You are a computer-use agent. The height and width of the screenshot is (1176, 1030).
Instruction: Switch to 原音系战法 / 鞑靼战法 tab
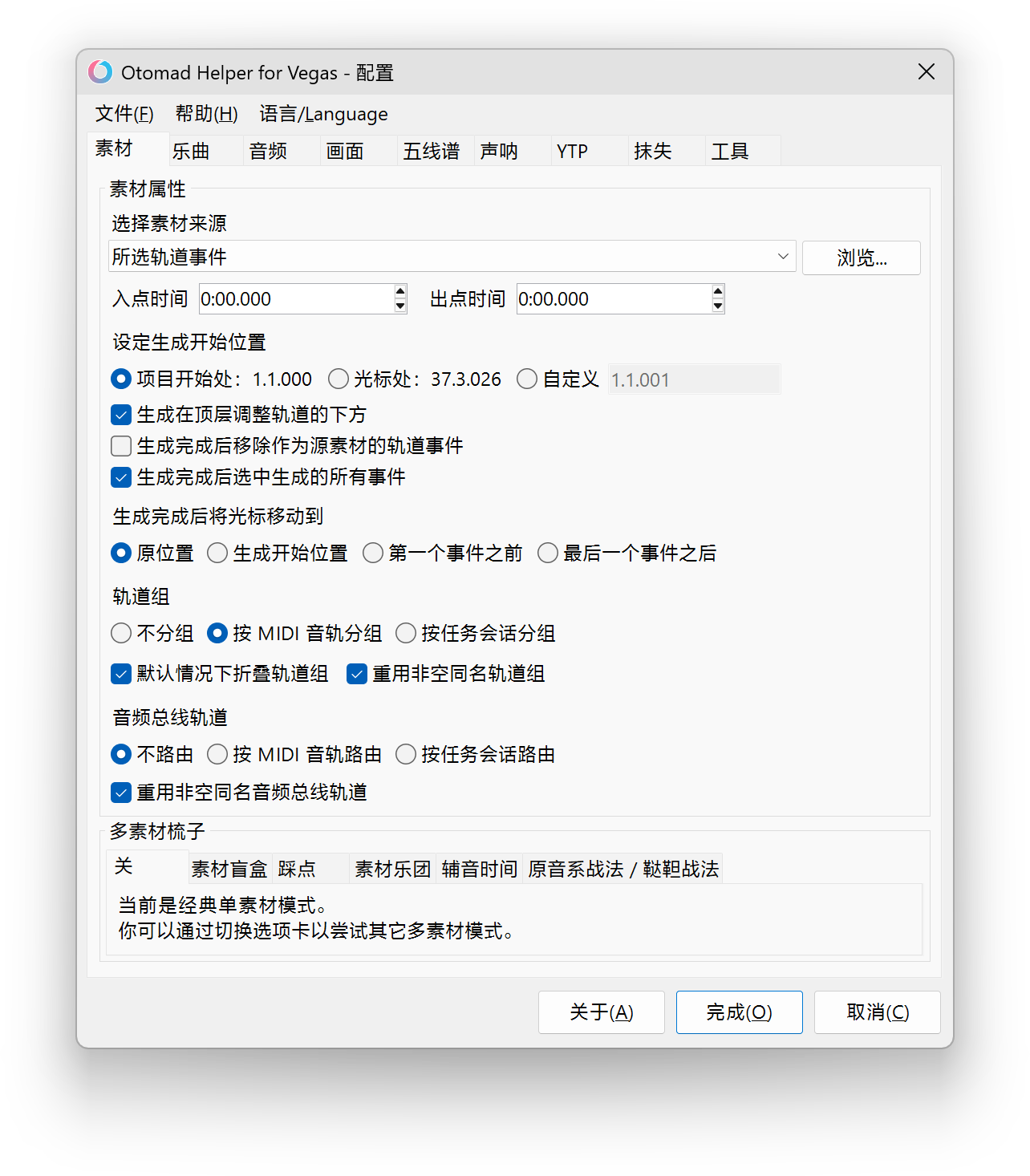(623, 869)
